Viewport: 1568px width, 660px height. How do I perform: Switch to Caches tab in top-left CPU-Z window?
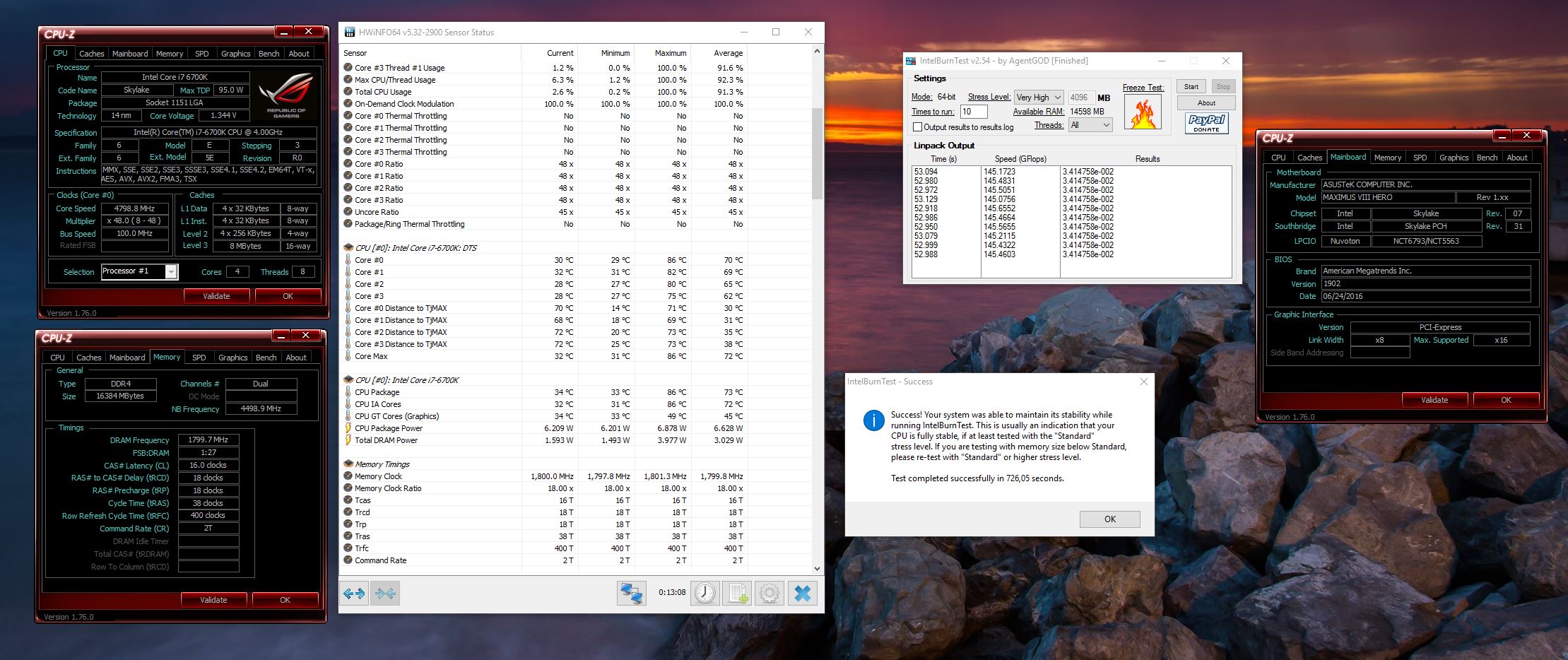click(91, 54)
